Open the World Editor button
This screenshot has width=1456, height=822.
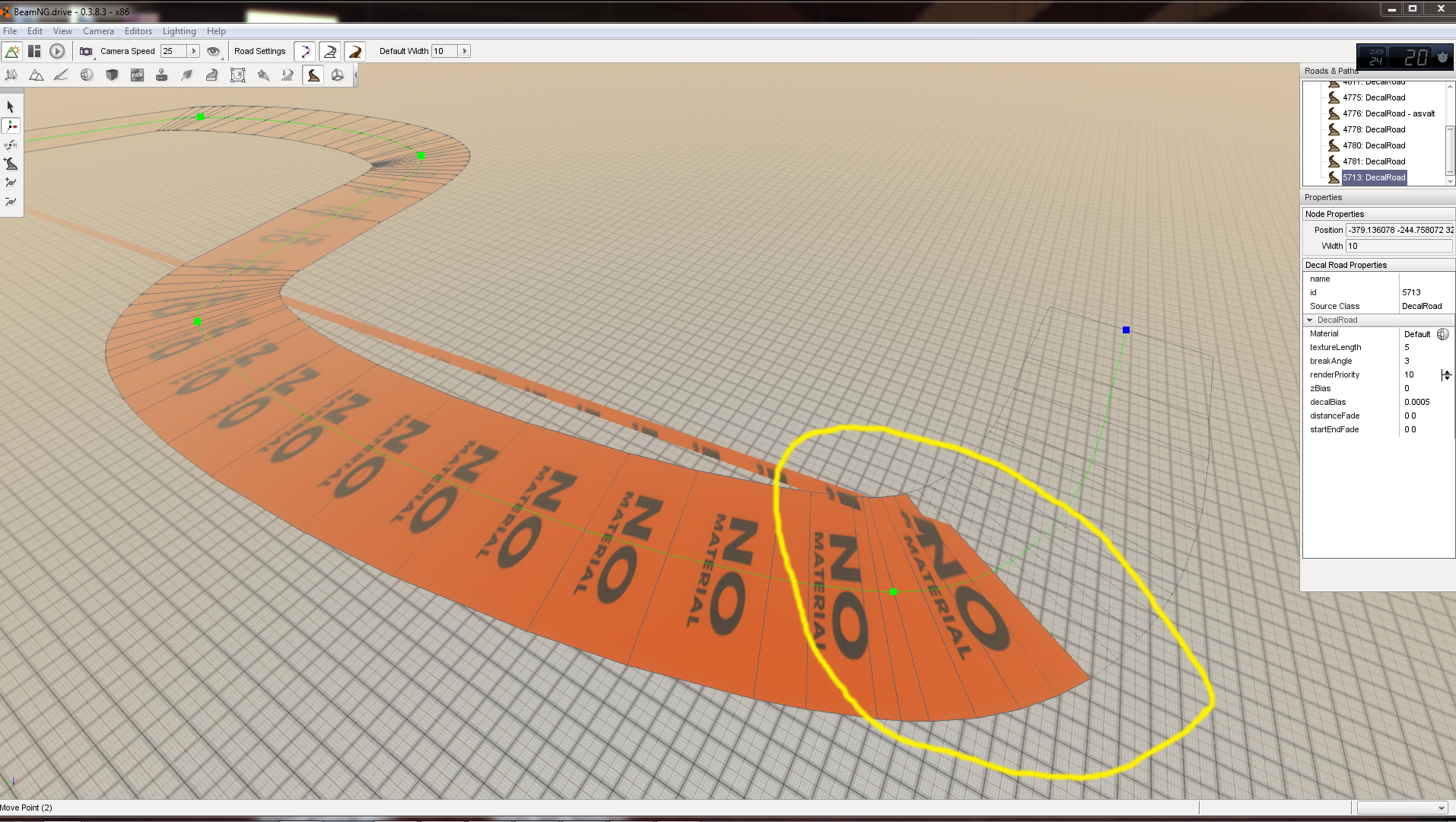(12, 51)
